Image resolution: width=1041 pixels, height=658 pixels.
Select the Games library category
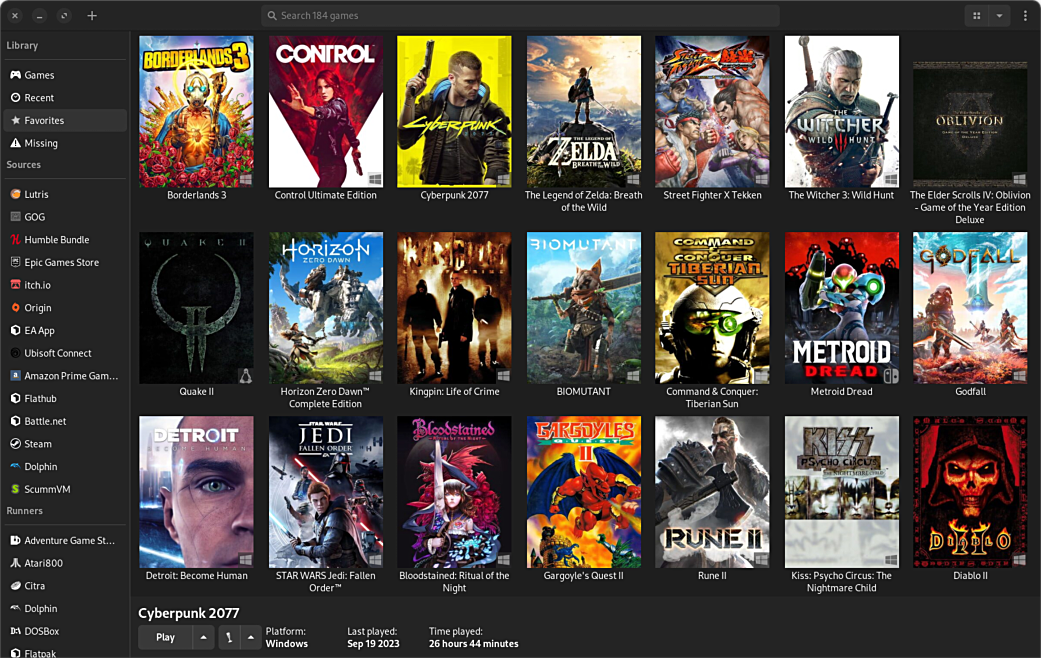pyautogui.click(x=40, y=75)
